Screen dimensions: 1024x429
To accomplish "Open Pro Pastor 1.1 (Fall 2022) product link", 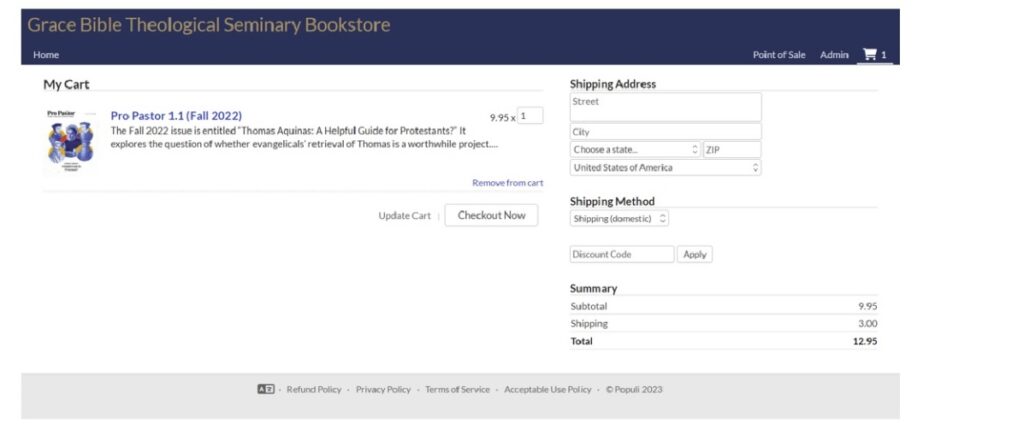I will pyautogui.click(x=176, y=116).
